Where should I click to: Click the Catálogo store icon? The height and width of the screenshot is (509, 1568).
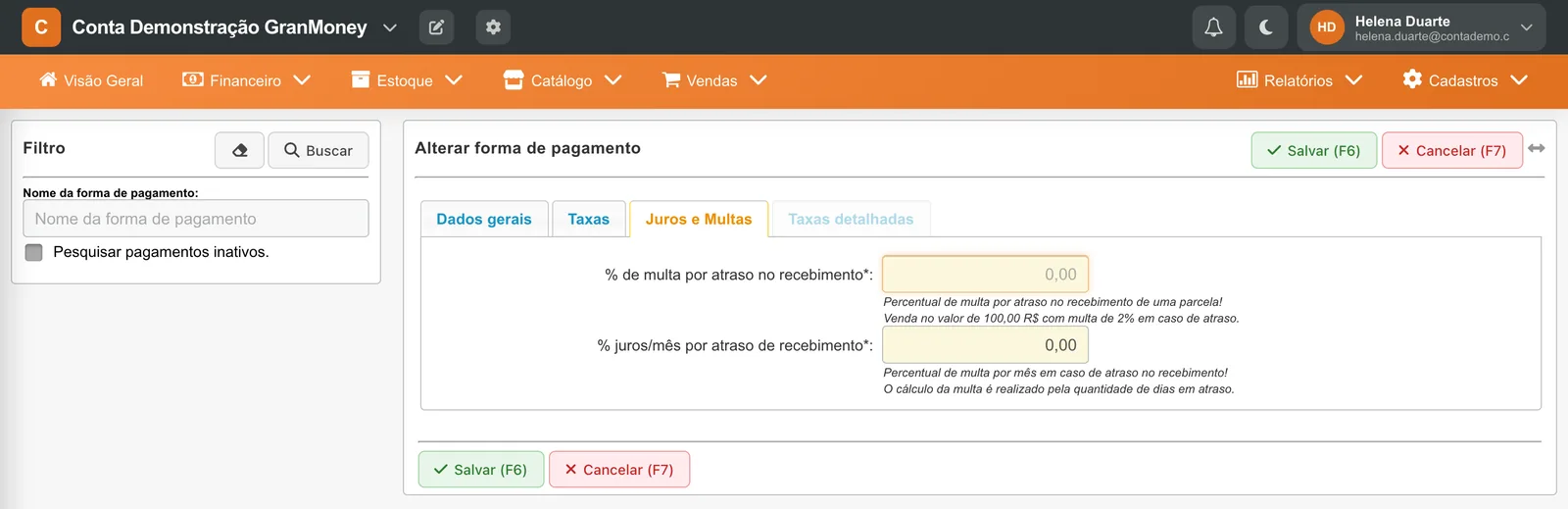click(514, 79)
